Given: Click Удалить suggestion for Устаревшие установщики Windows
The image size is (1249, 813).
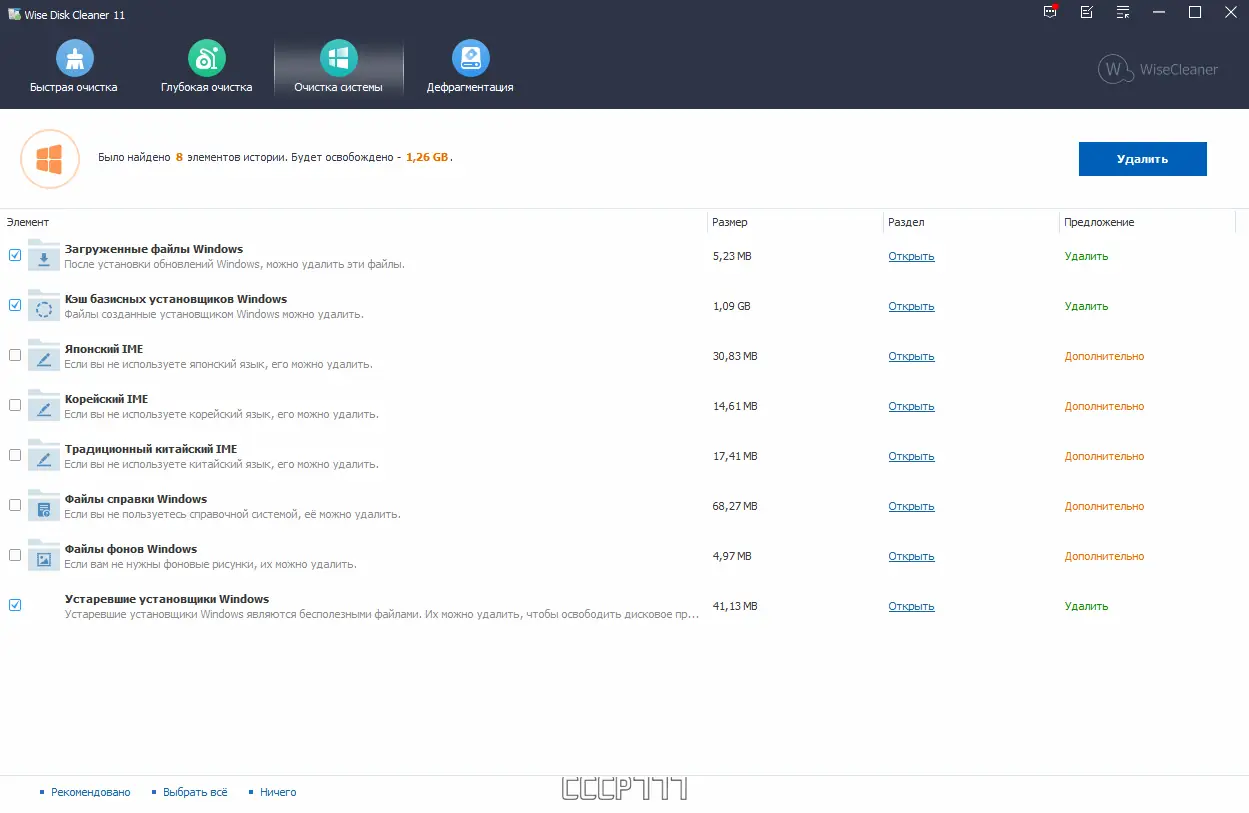Looking at the screenshot, I should pyautogui.click(x=1086, y=606).
